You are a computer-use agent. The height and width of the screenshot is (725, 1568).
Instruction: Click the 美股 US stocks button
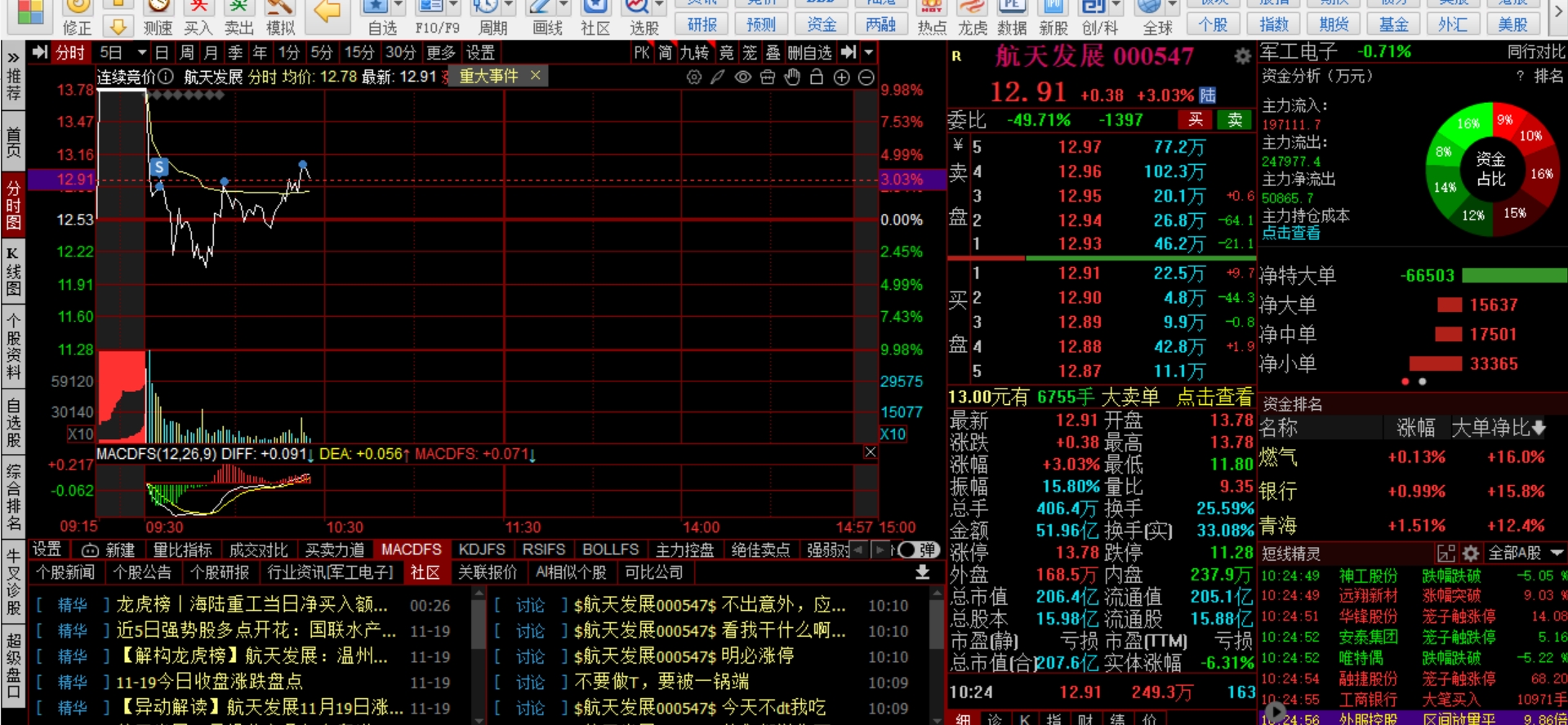pyautogui.click(x=1512, y=24)
